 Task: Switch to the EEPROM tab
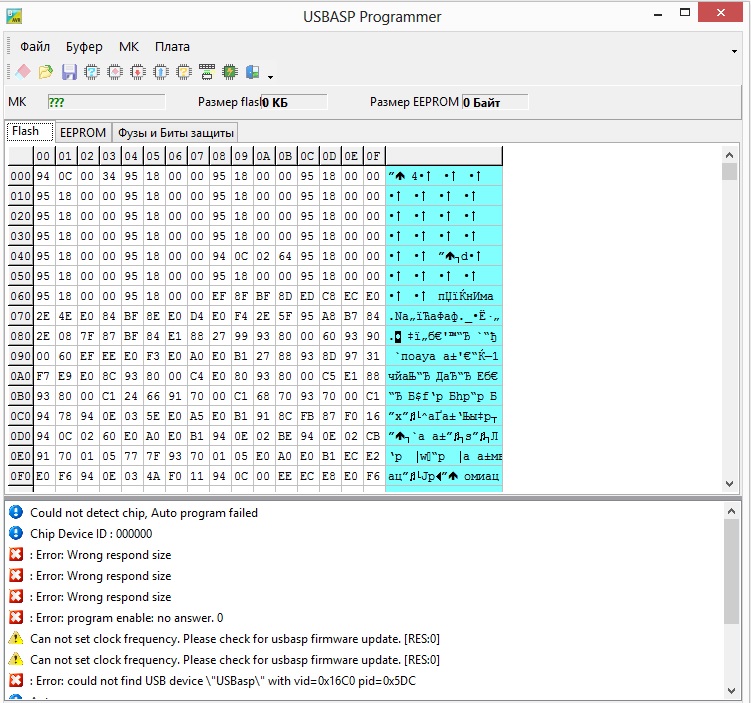pyautogui.click(x=83, y=133)
